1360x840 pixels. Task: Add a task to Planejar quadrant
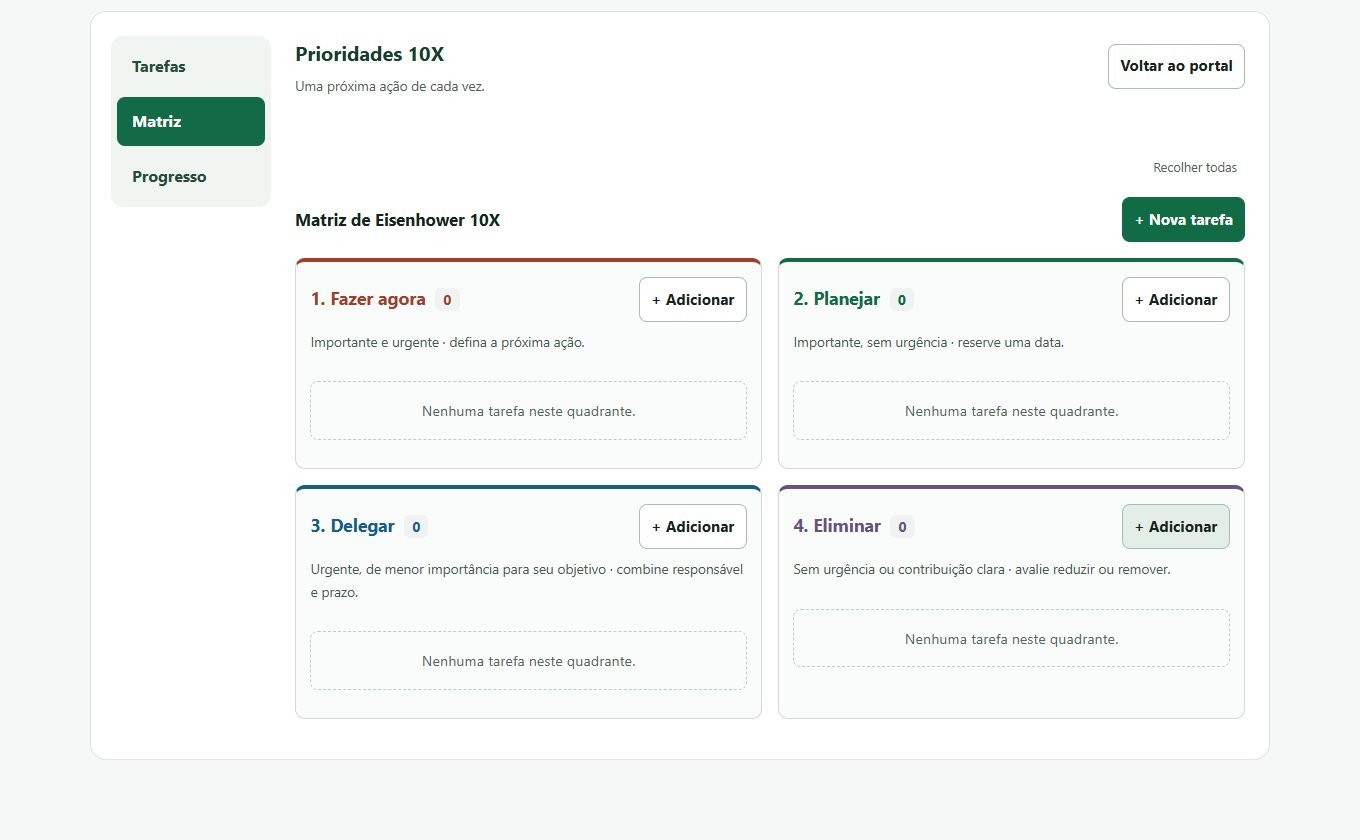tap(1176, 300)
